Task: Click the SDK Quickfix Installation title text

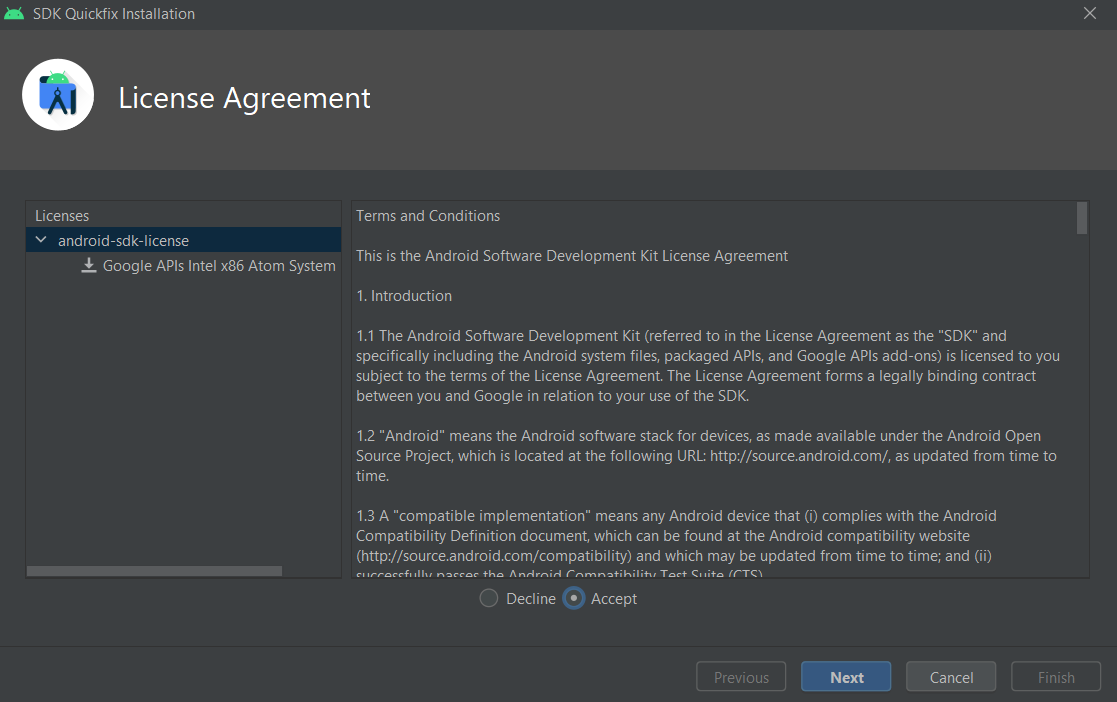Action: pos(114,14)
